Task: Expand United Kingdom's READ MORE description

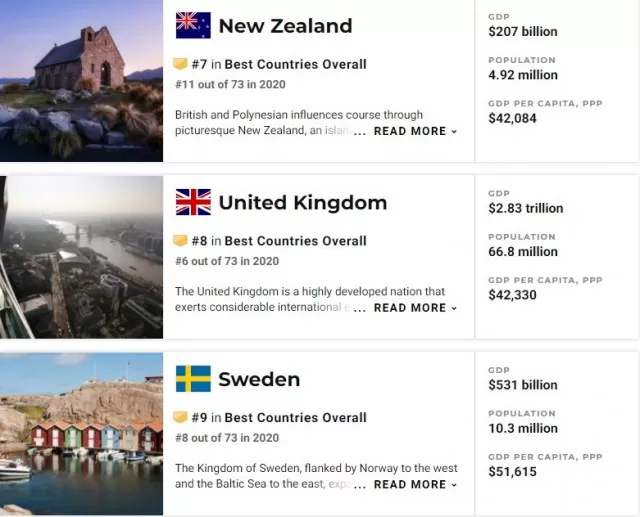Action: pos(415,308)
